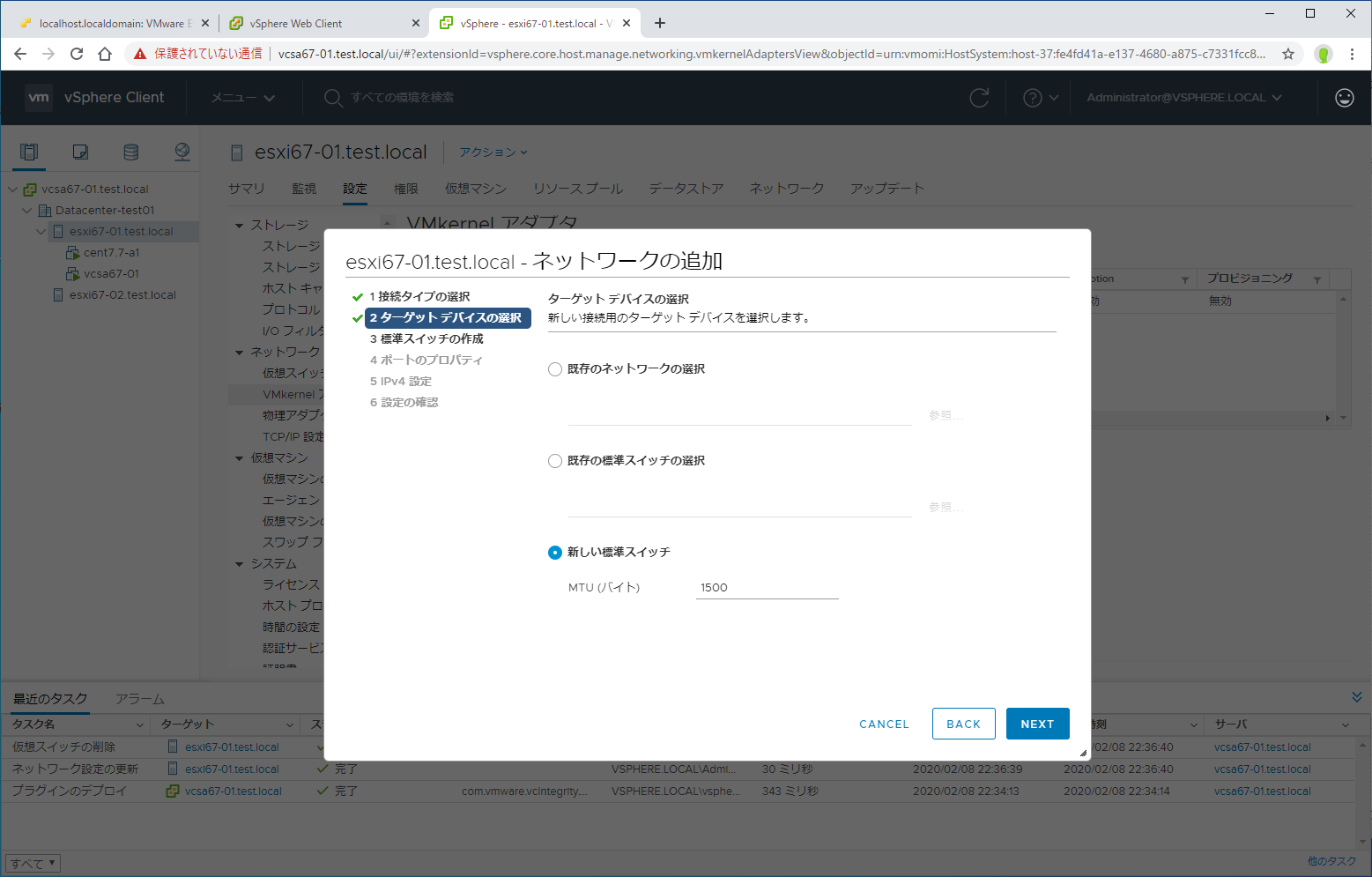Collapse the Networking settings section

(239, 353)
